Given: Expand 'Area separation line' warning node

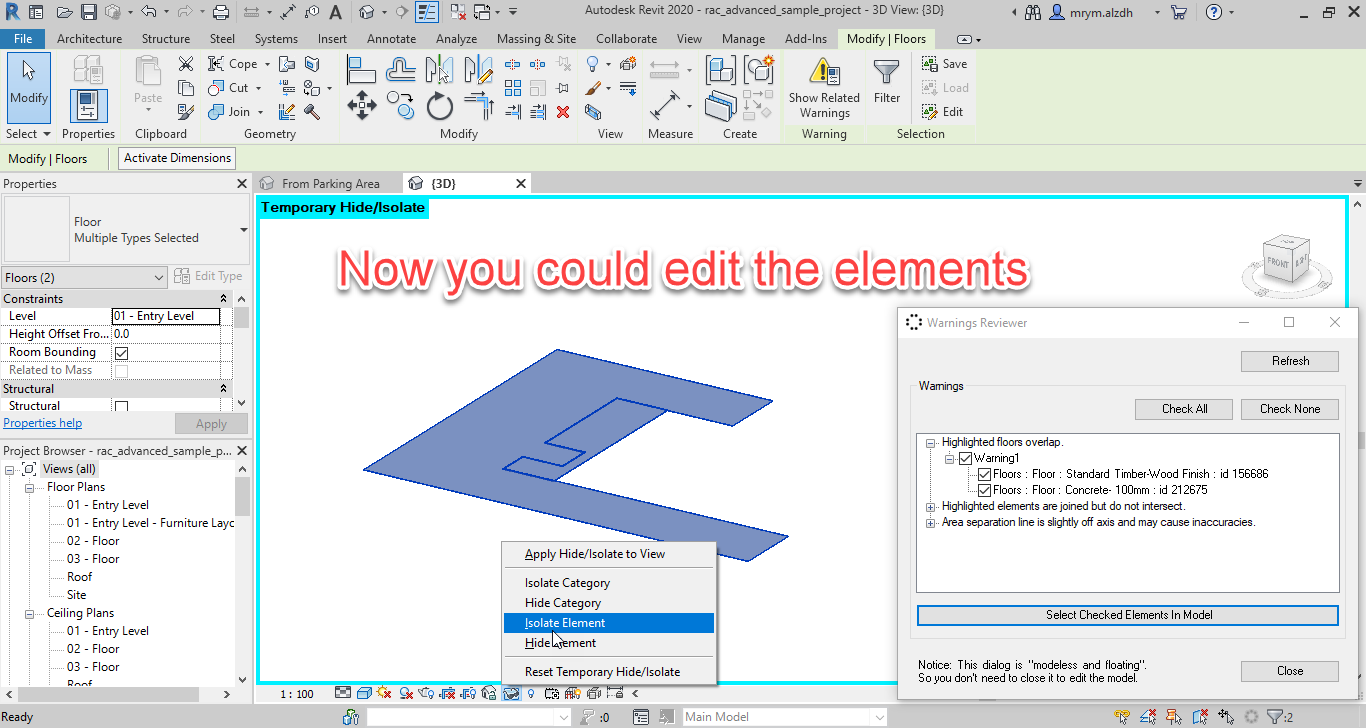Looking at the screenshot, I should click(931, 522).
